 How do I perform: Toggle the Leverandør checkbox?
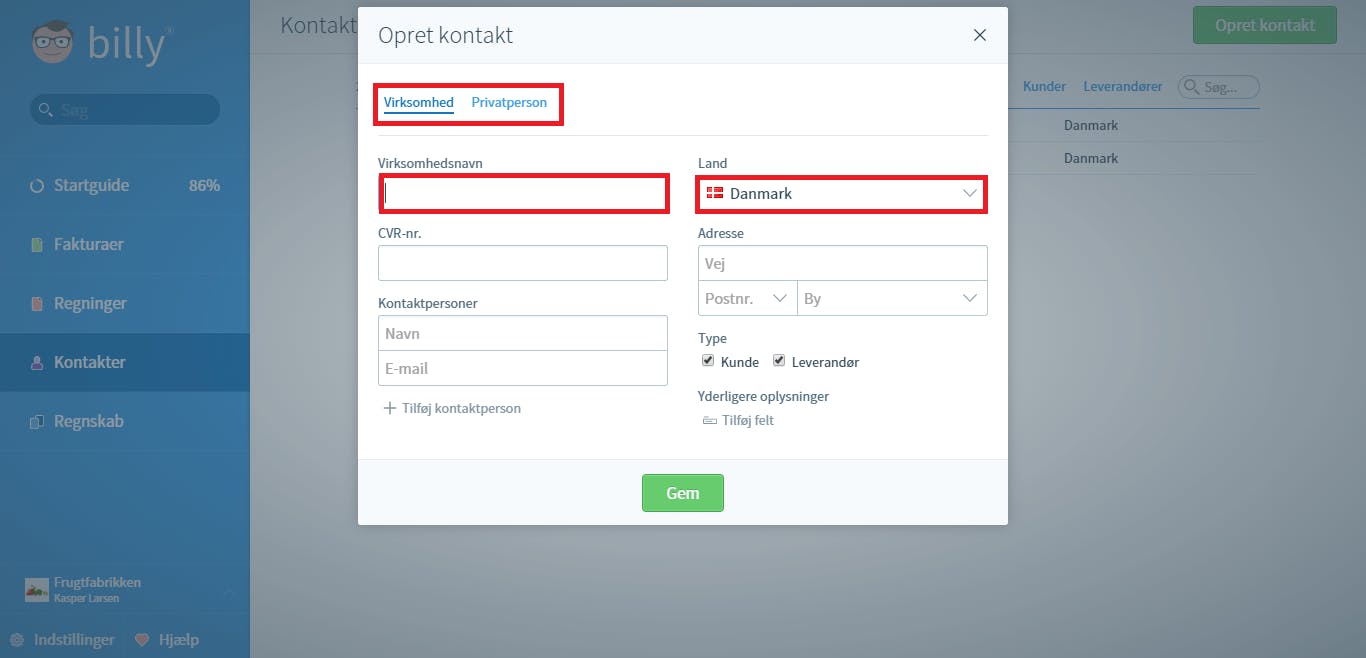[779, 361]
